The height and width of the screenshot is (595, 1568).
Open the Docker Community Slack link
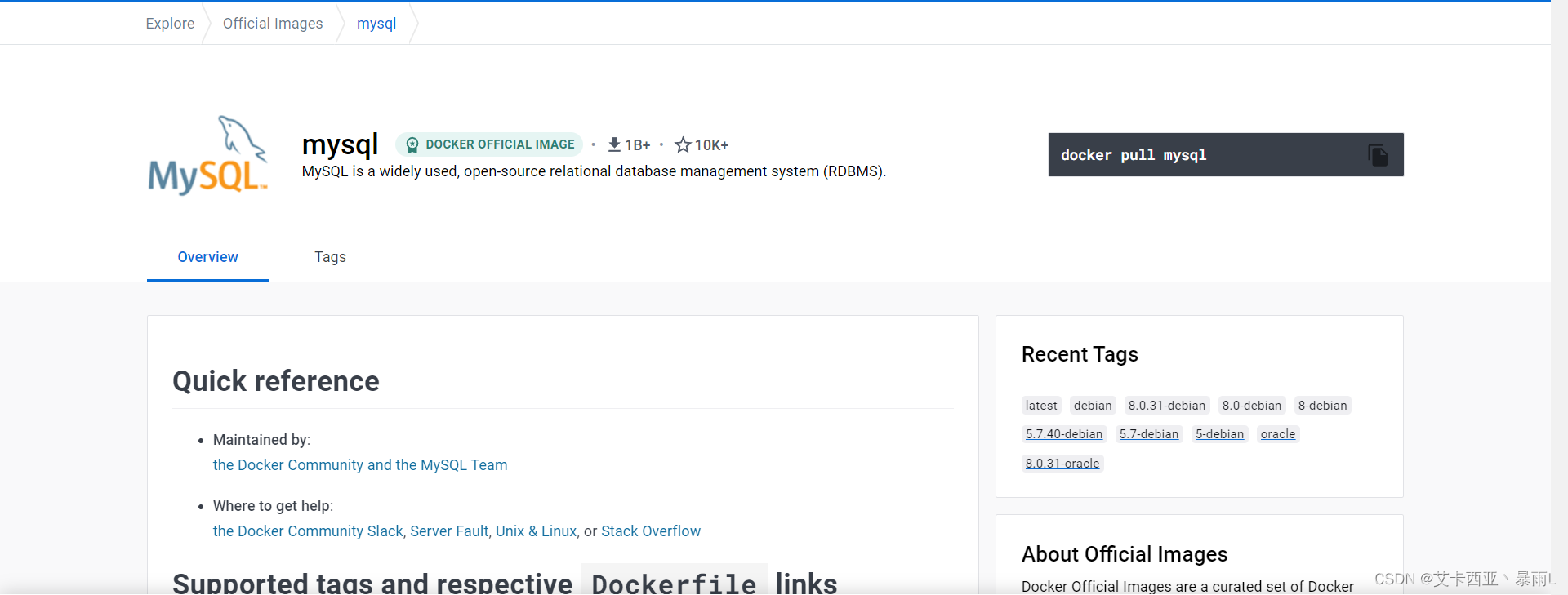(x=308, y=531)
